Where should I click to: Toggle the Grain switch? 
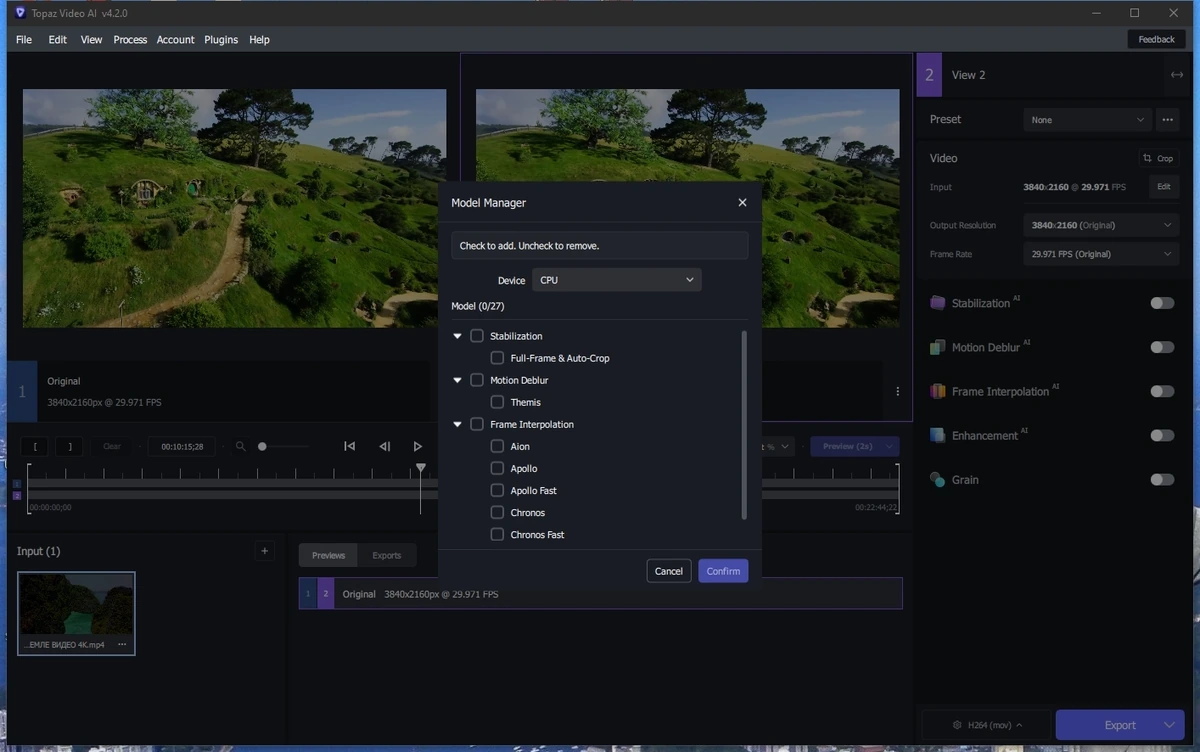point(1162,479)
